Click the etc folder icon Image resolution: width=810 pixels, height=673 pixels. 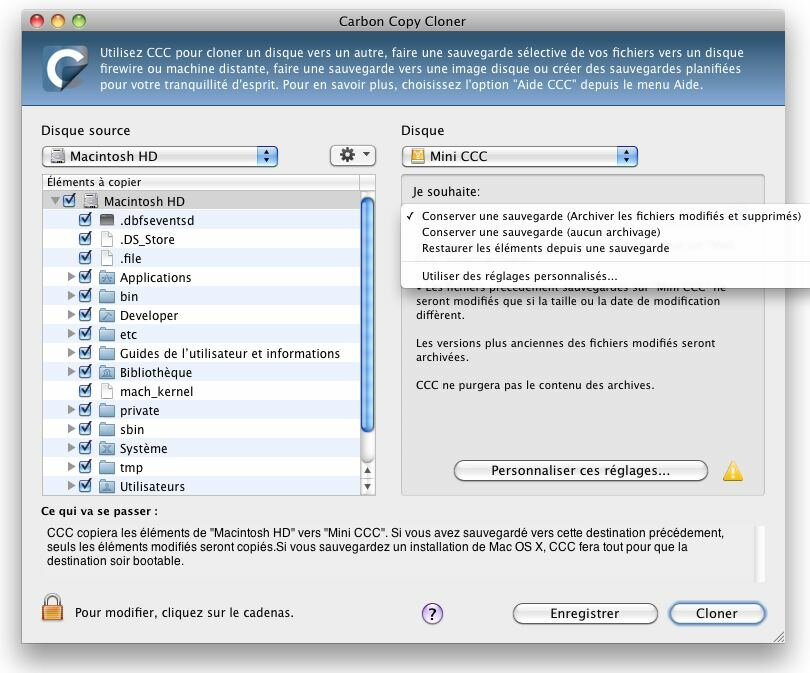click(106, 334)
